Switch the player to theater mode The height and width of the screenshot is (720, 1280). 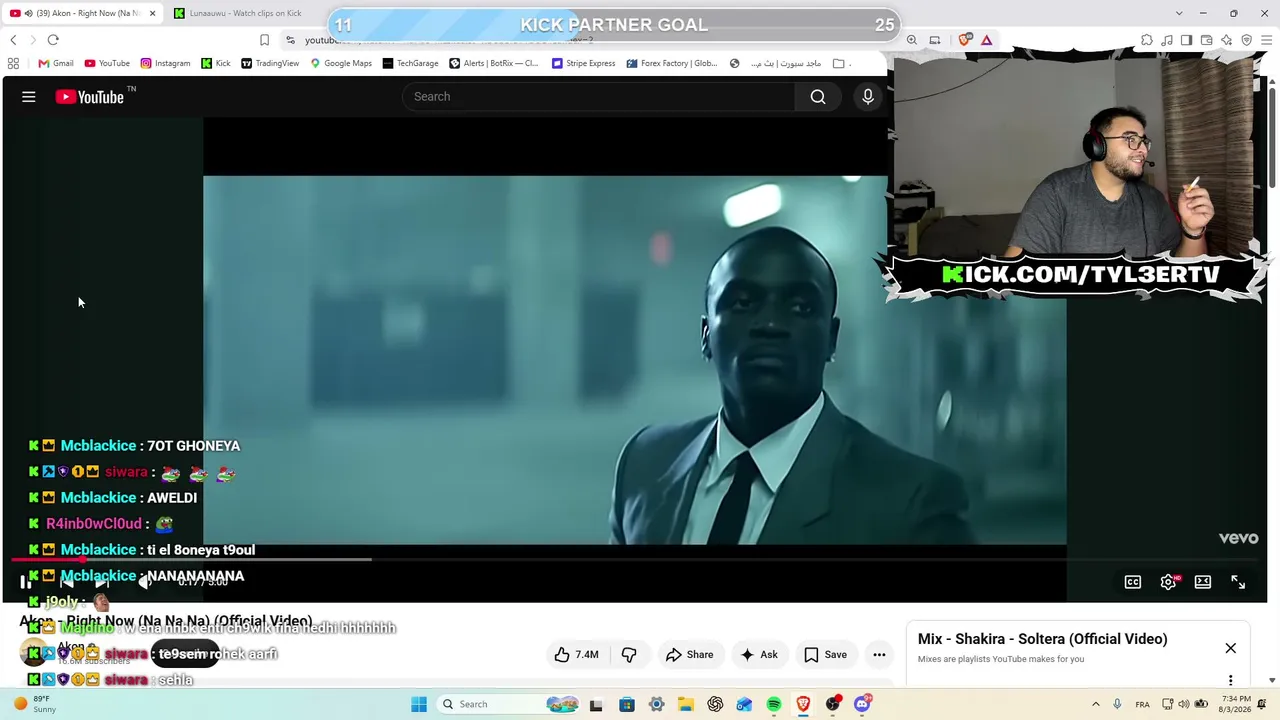click(1203, 582)
